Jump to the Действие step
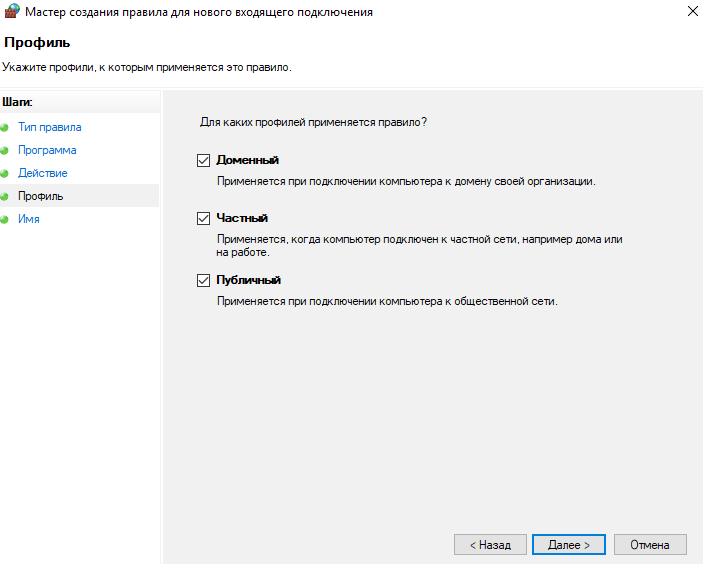The width and height of the screenshot is (703, 564). click(43, 173)
